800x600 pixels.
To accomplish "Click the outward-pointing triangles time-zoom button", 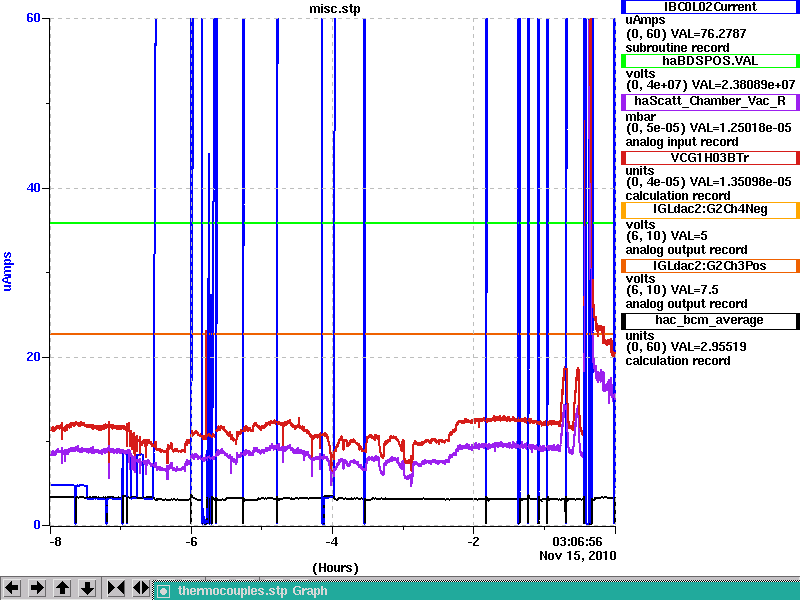I will coord(140,588).
